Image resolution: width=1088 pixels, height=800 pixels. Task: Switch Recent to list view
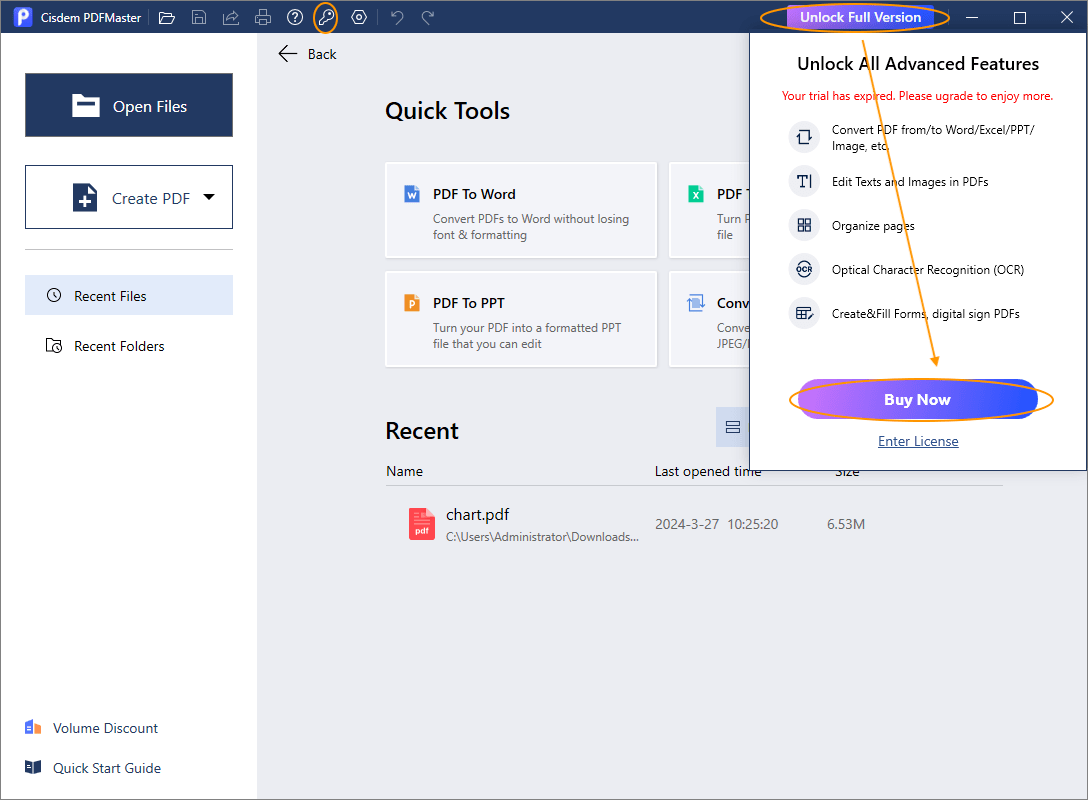(x=733, y=427)
